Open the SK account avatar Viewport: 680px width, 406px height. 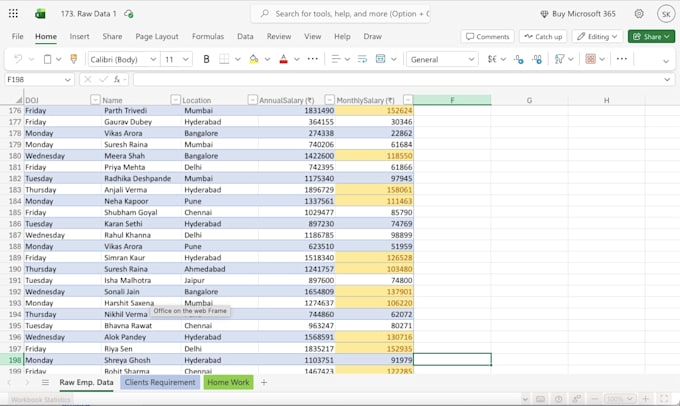[x=666, y=14]
